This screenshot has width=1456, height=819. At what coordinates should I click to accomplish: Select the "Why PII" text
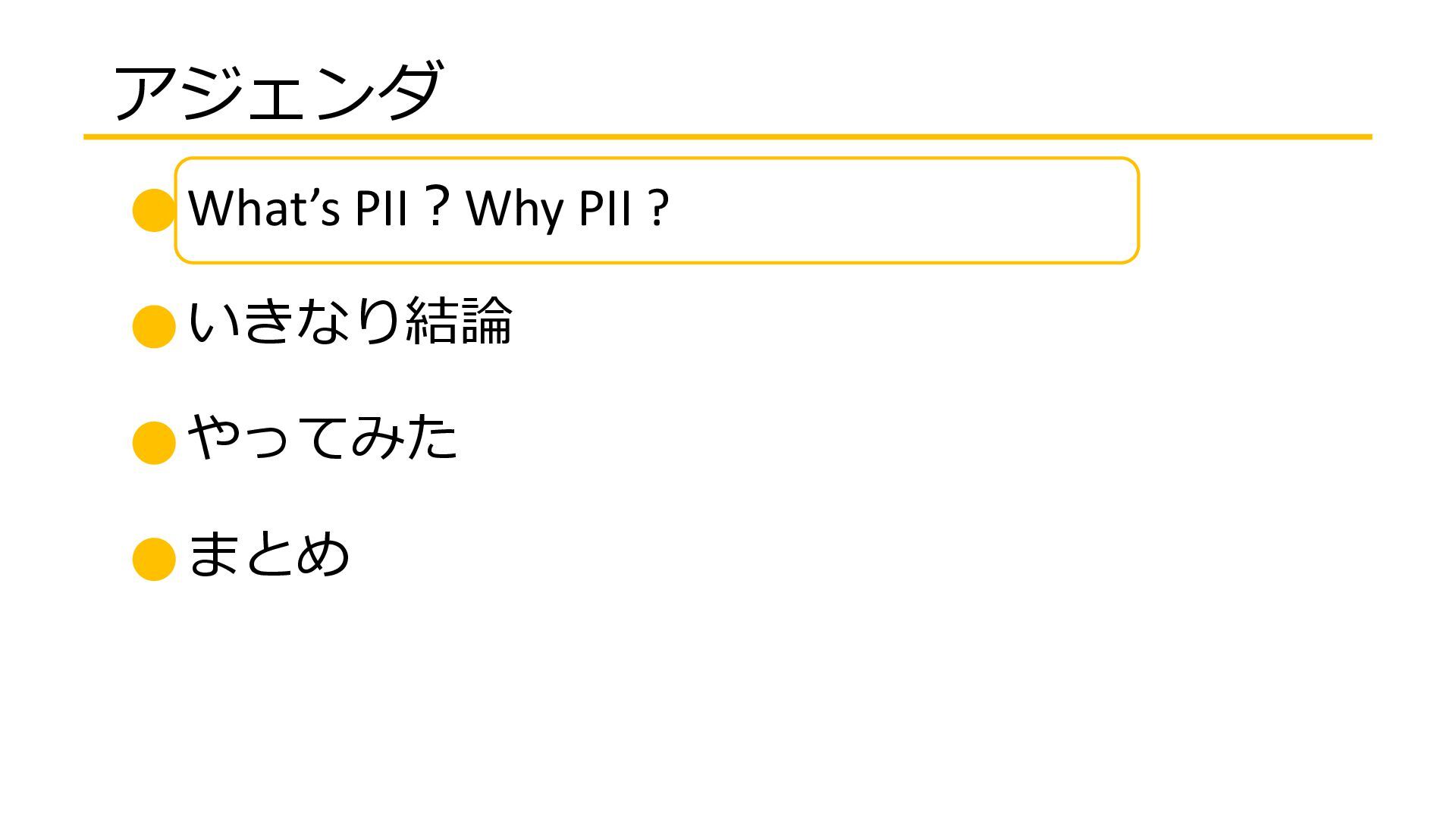pos(549,209)
